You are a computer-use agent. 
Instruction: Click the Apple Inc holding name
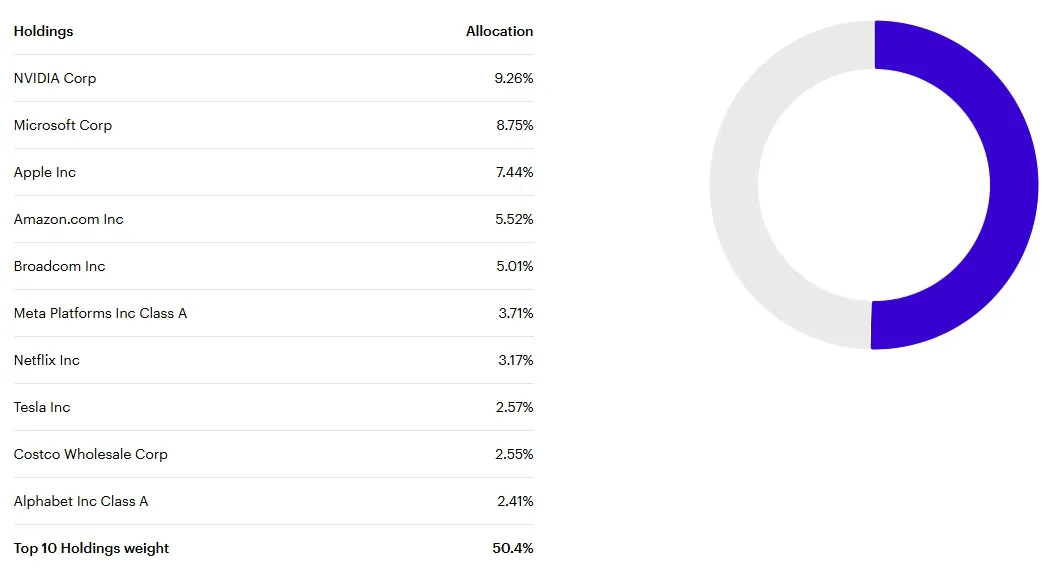pyautogui.click(x=45, y=172)
